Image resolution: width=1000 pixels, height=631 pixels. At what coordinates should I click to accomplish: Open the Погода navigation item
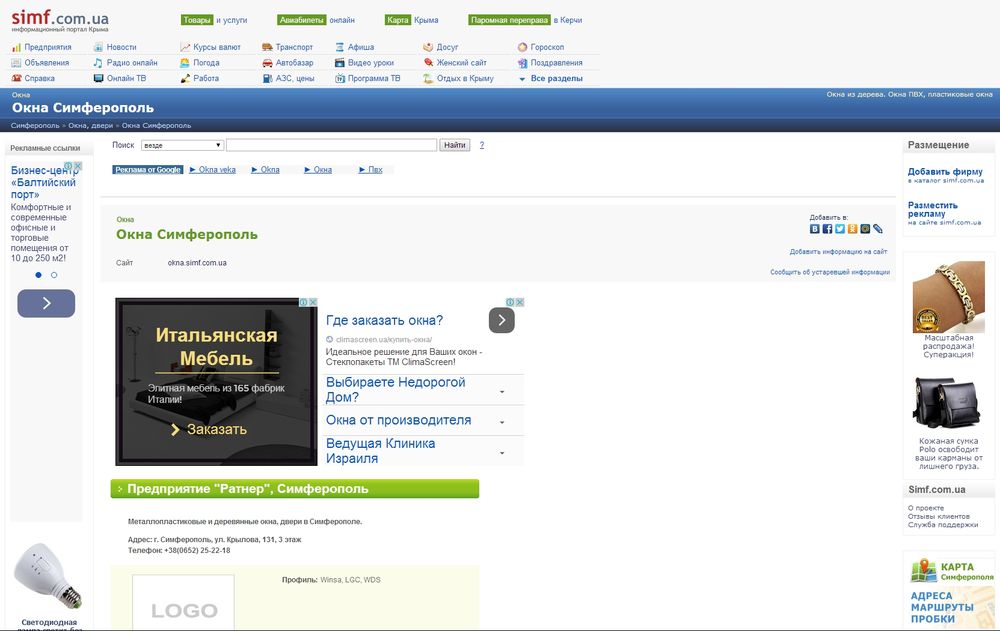[x=206, y=63]
